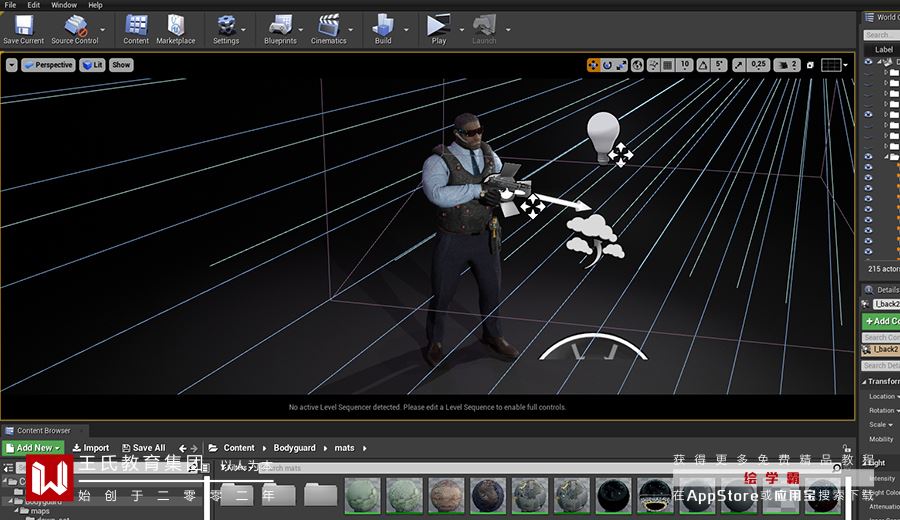Click the Save Current toolbar icon
The image size is (900, 520).
coord(24,29)
